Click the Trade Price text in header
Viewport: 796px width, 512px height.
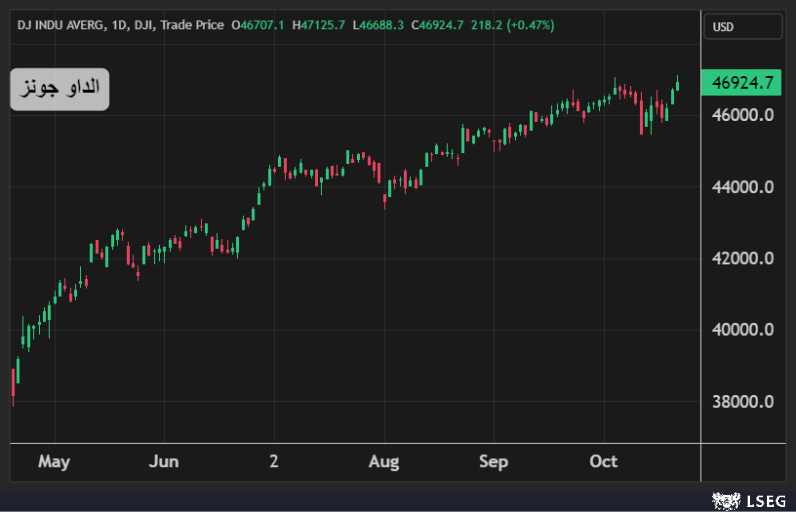click(192, 24)
